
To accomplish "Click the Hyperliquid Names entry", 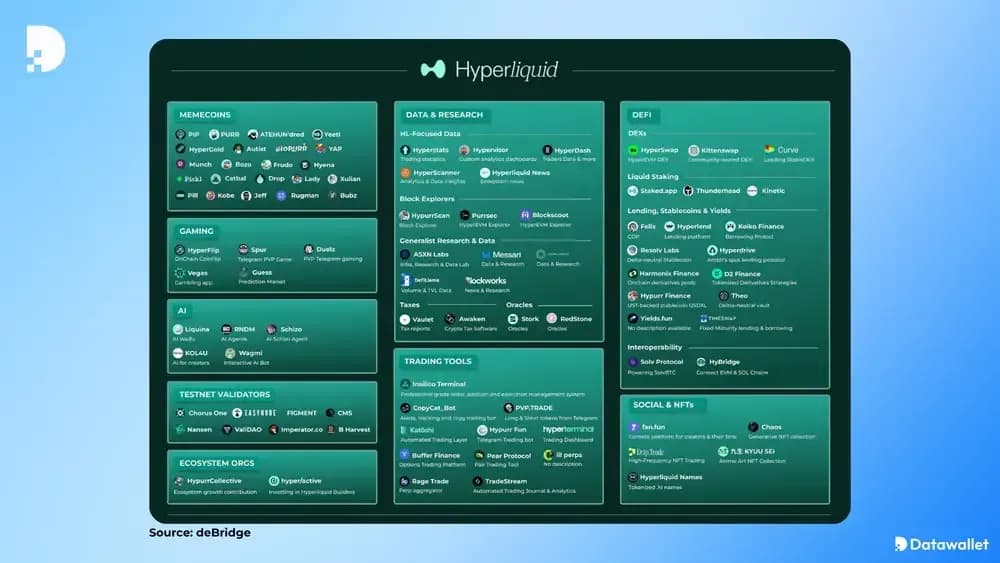I will [x=666, y=477].
